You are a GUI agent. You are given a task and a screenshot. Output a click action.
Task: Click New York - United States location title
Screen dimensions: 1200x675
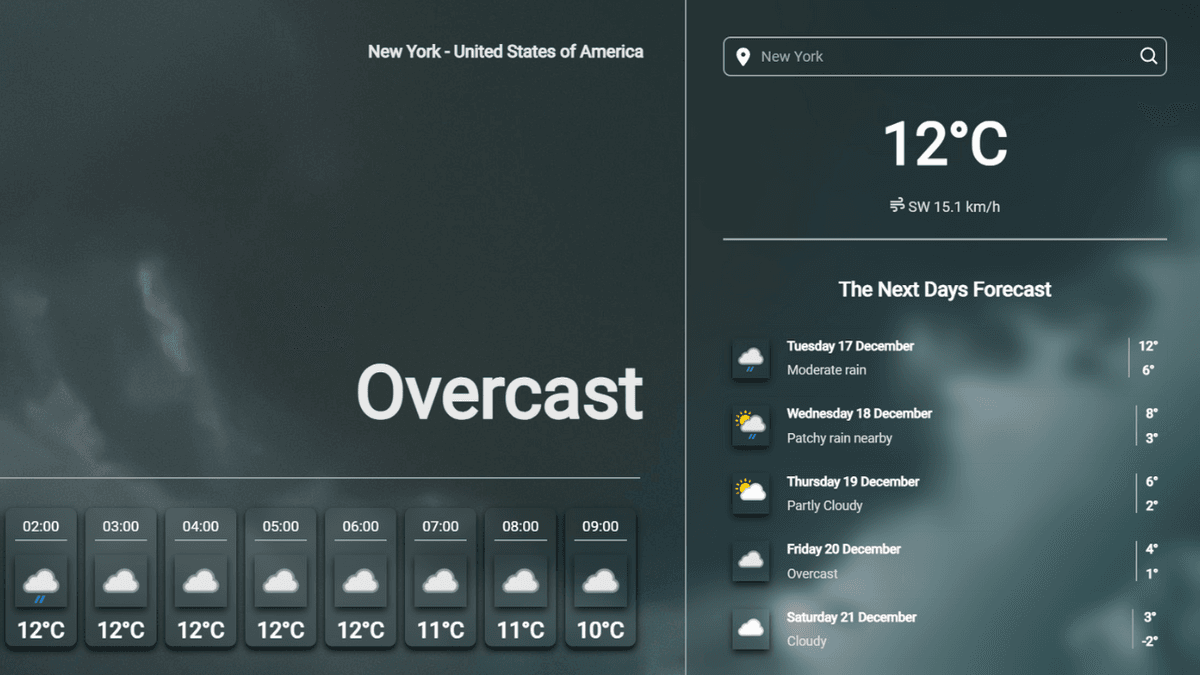point(505,52)
